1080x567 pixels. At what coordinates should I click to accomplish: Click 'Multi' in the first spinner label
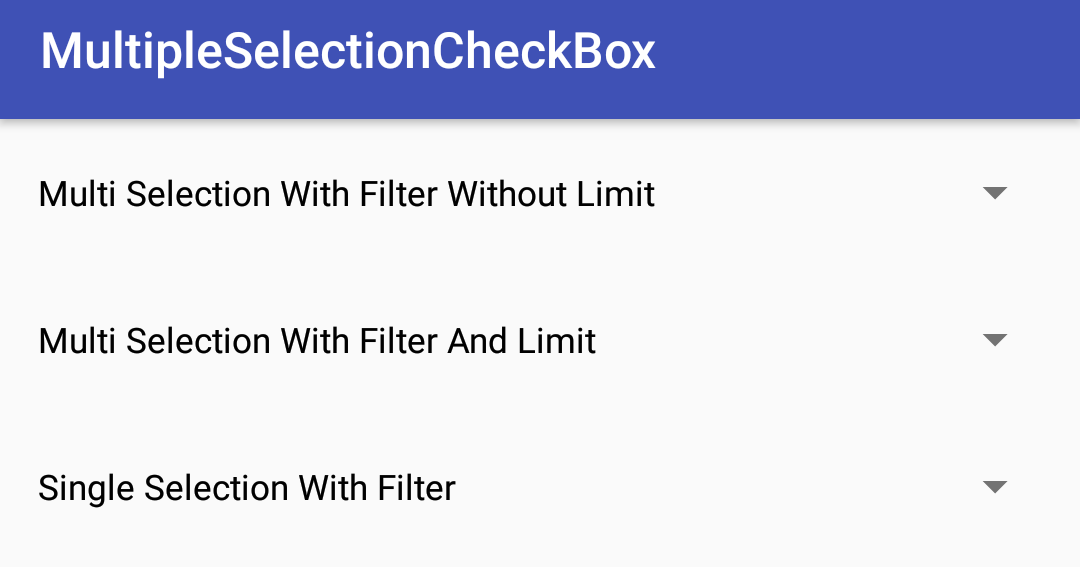point(76,194)
